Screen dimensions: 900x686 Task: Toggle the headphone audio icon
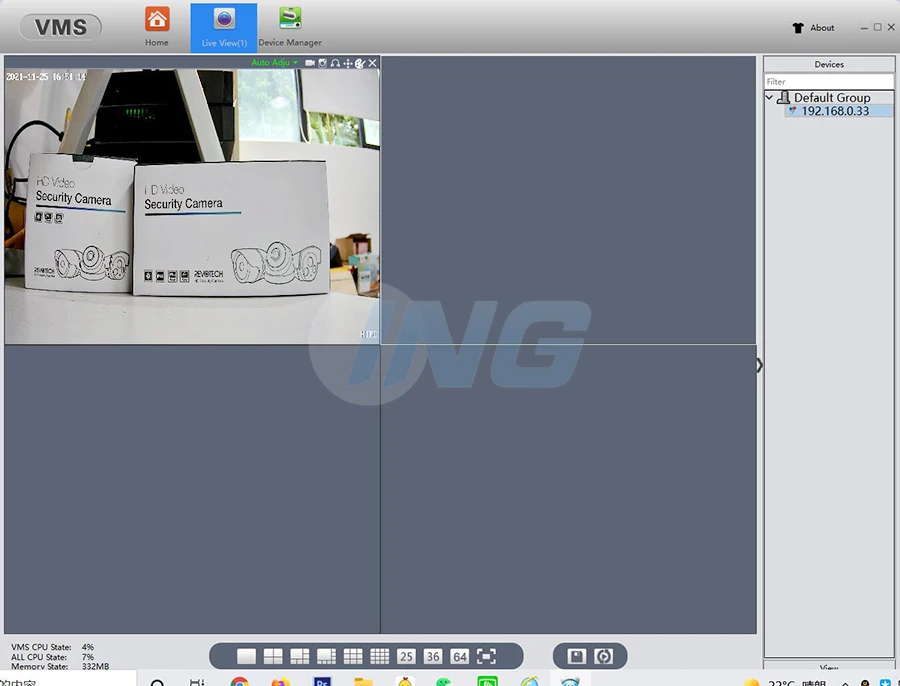[335, 63]
